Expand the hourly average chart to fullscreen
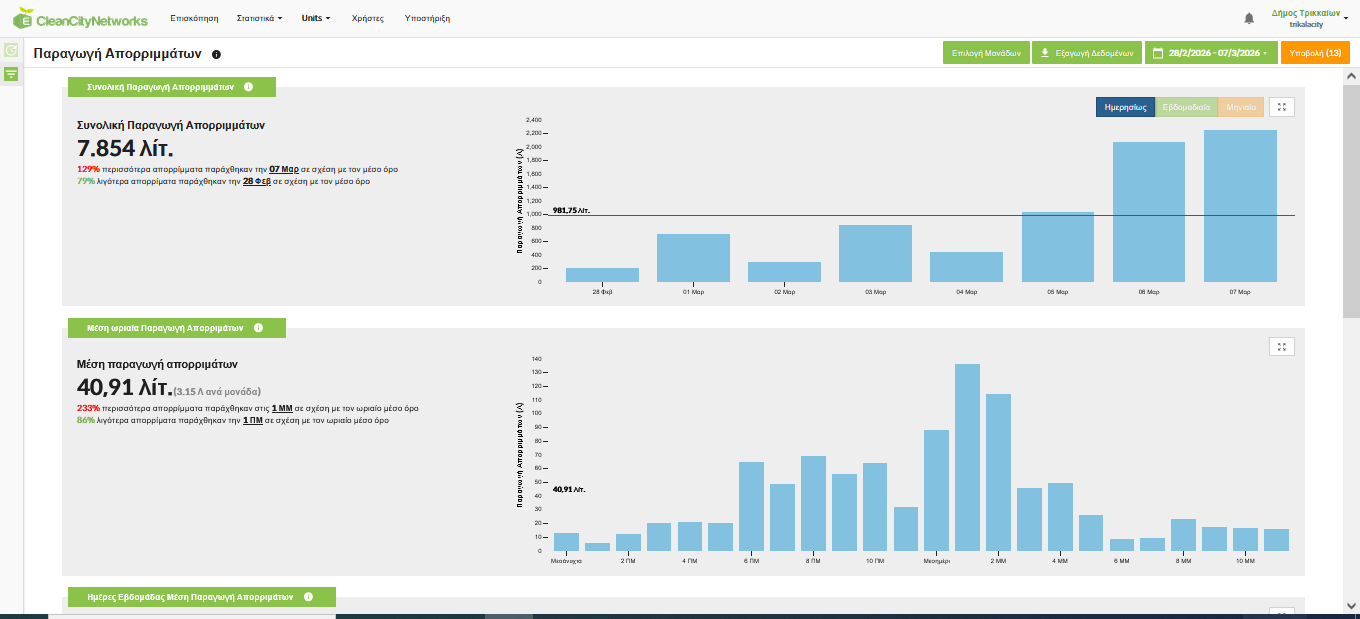This screenshot has width=1360, height=619. click(1281, 346)
